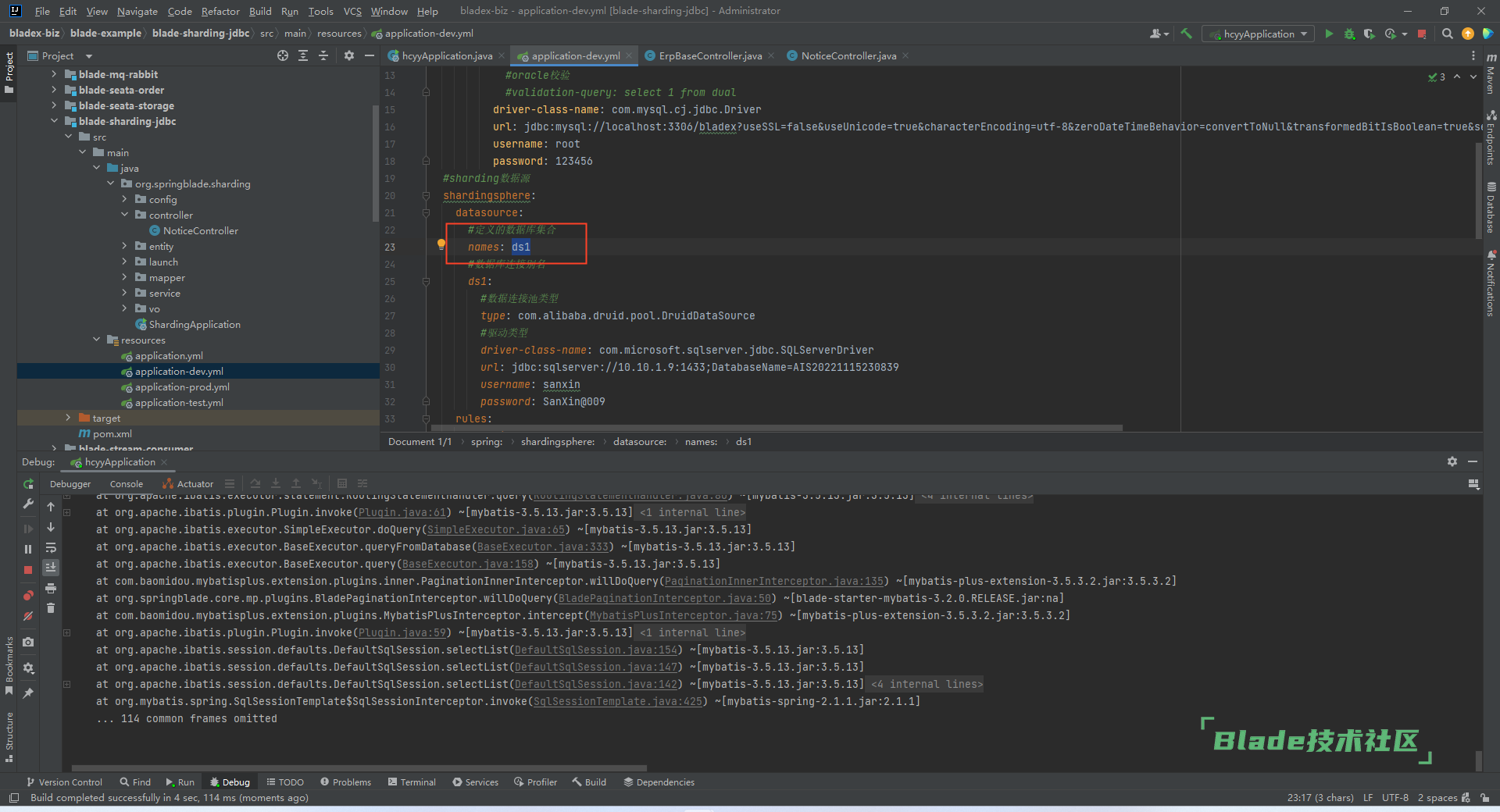Open hcyyApplication run configuration dropdown
The height and width of the screenshot is (812, 1500).
(x=1258, y=34)
